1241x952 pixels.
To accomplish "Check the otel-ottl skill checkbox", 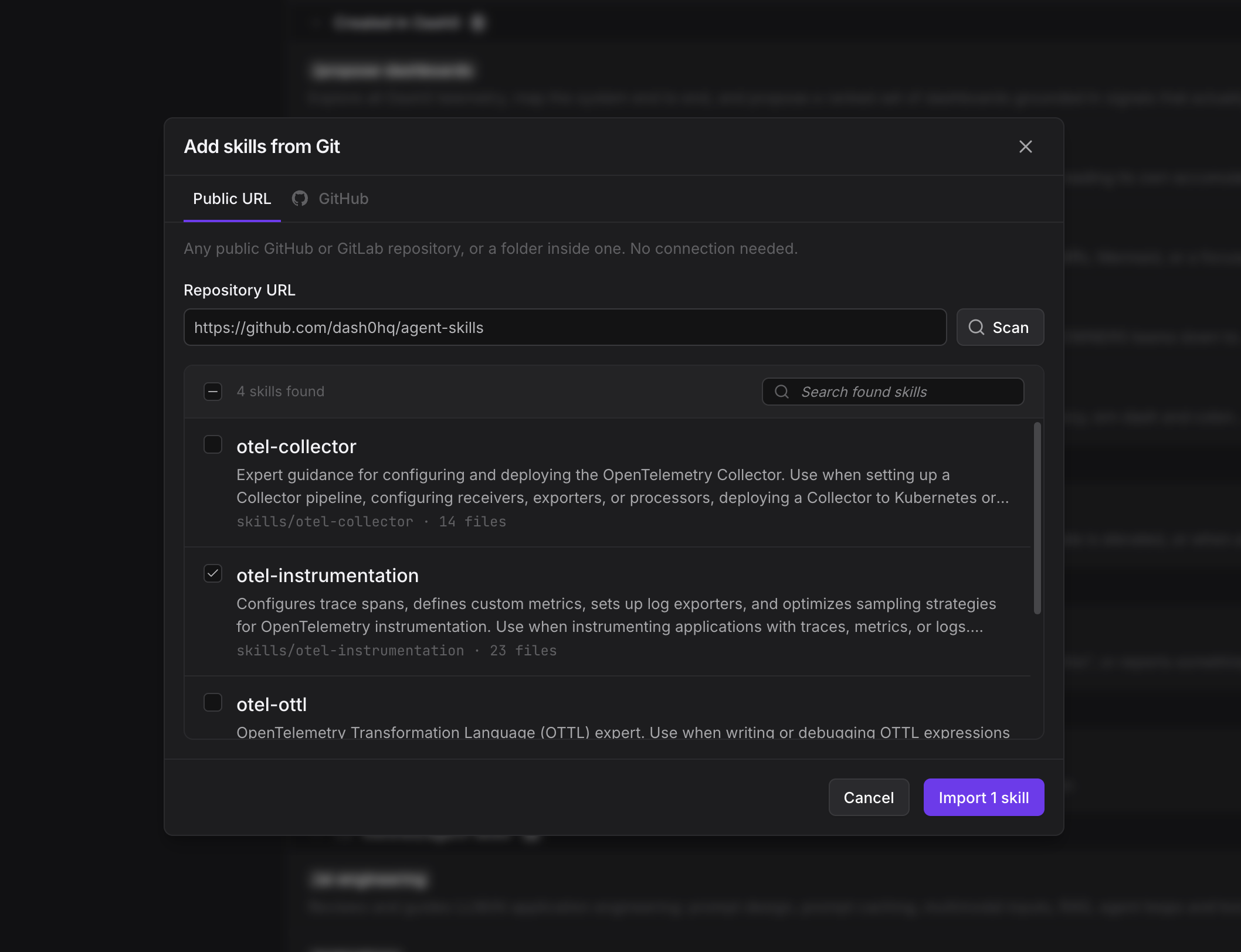I will pos(213,702).
